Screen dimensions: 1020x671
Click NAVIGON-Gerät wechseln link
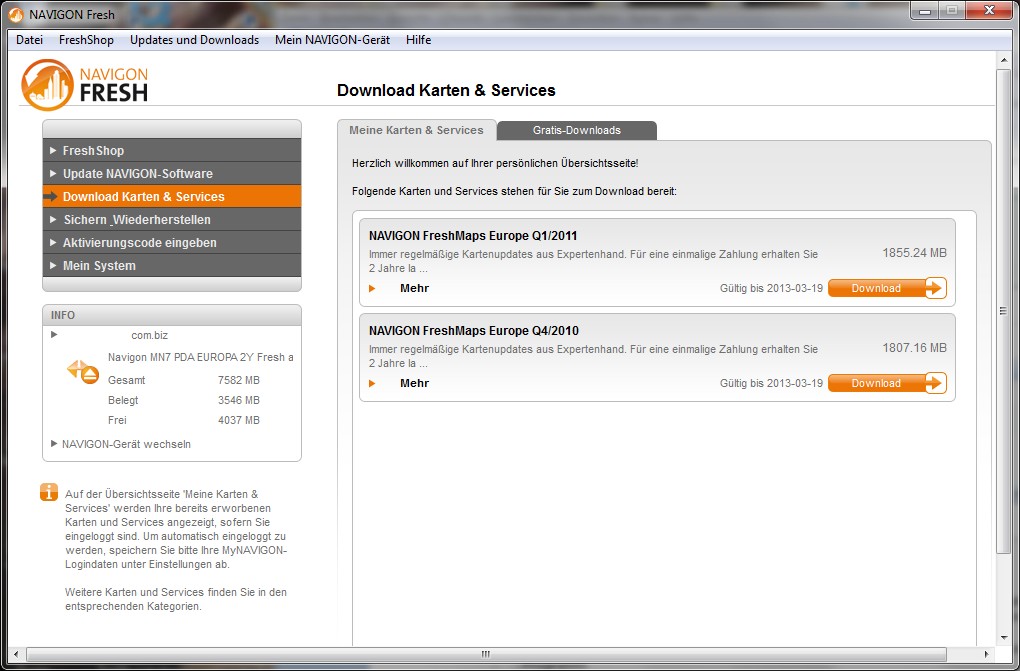coord(126,444)
